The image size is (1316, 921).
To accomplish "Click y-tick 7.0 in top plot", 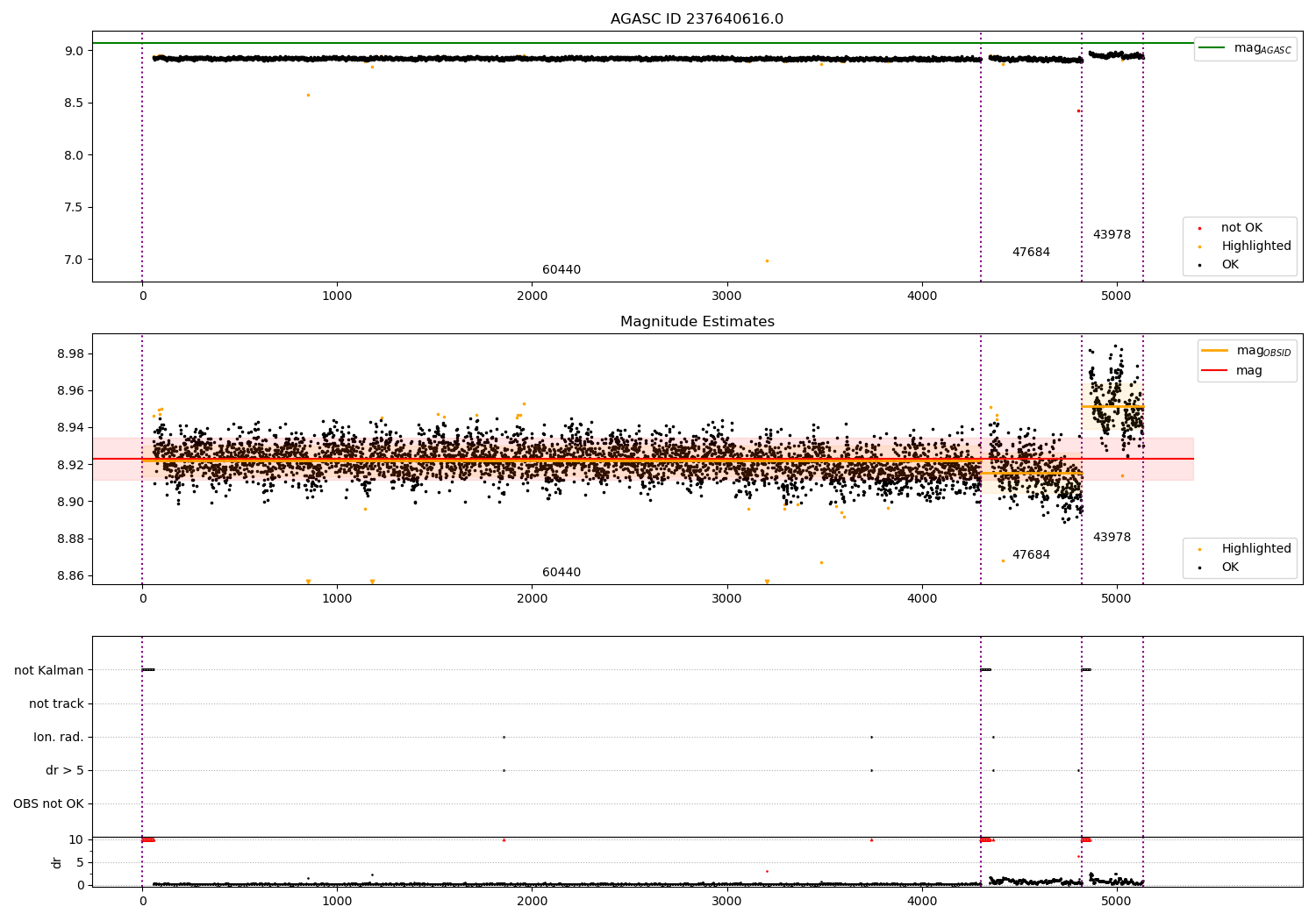I will click(x=73, y=260).
